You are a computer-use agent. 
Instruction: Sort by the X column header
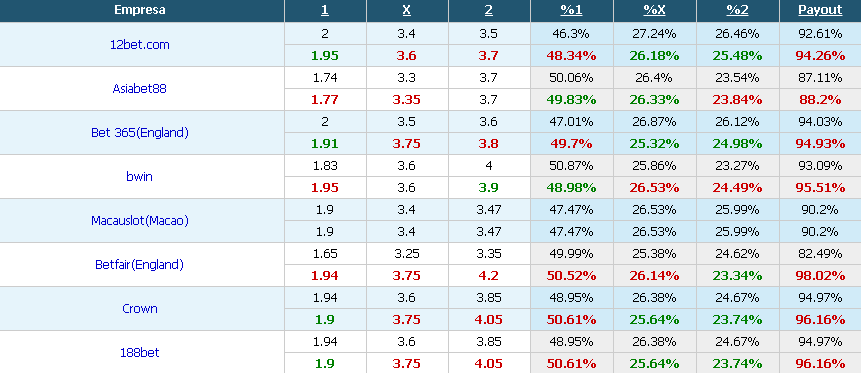[407, 10]
